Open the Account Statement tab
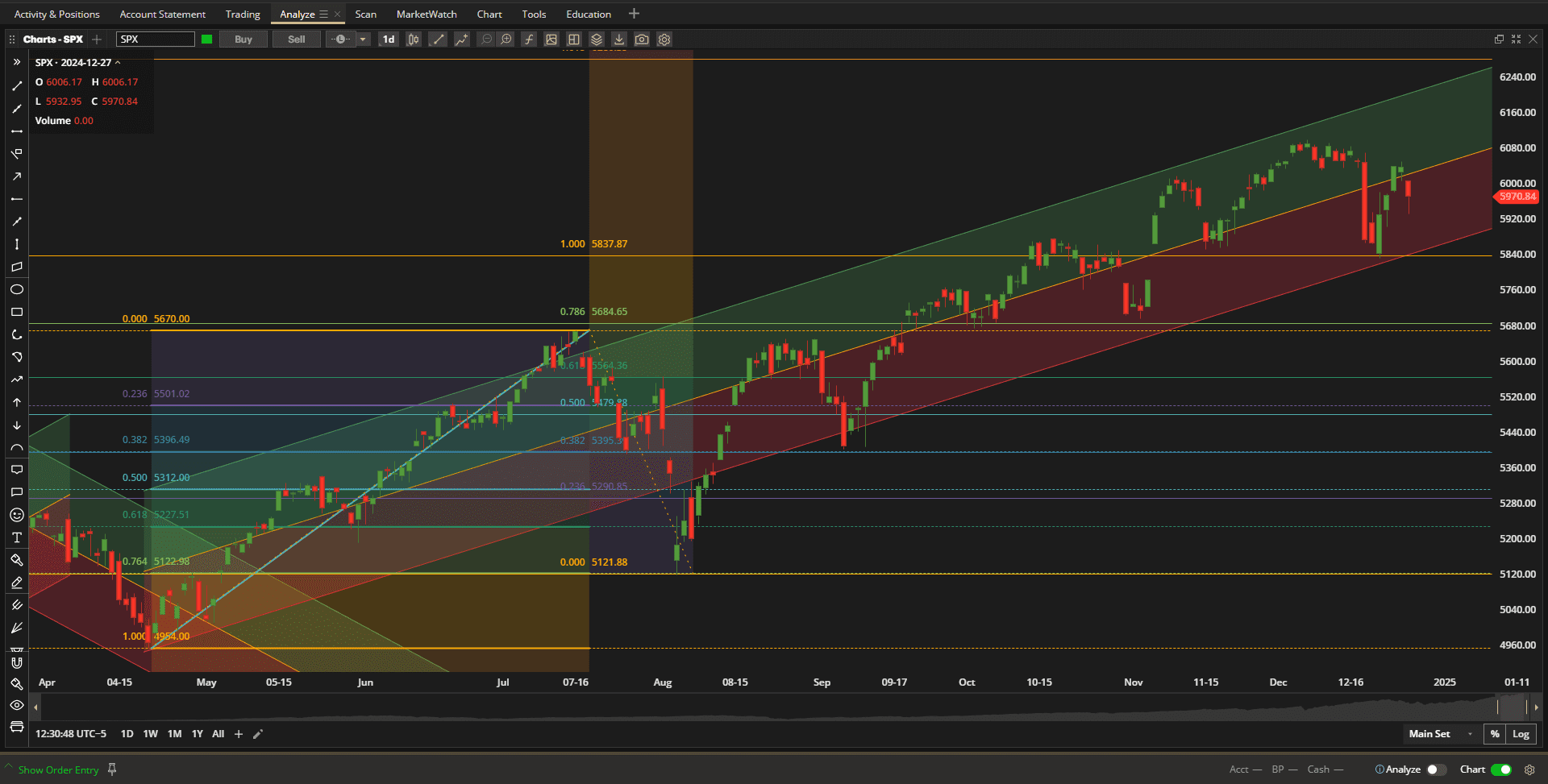The height and width of the screenshot is (784, 1548). click(162, 15)
